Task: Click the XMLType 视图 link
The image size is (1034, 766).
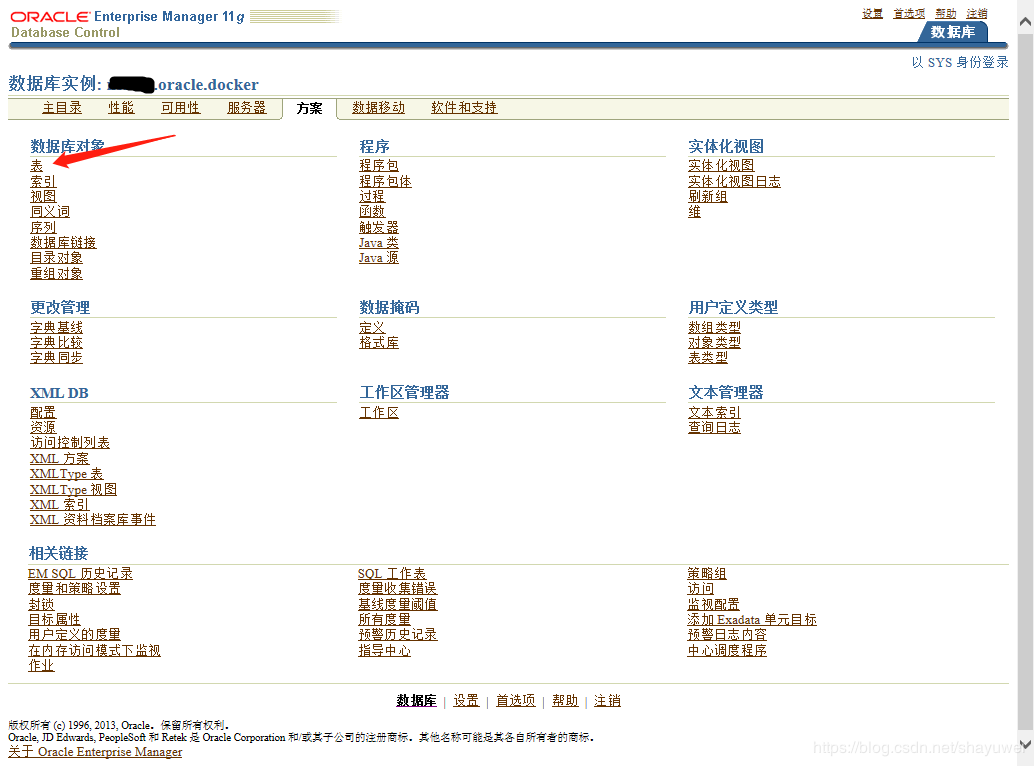Action: point(73,490)
